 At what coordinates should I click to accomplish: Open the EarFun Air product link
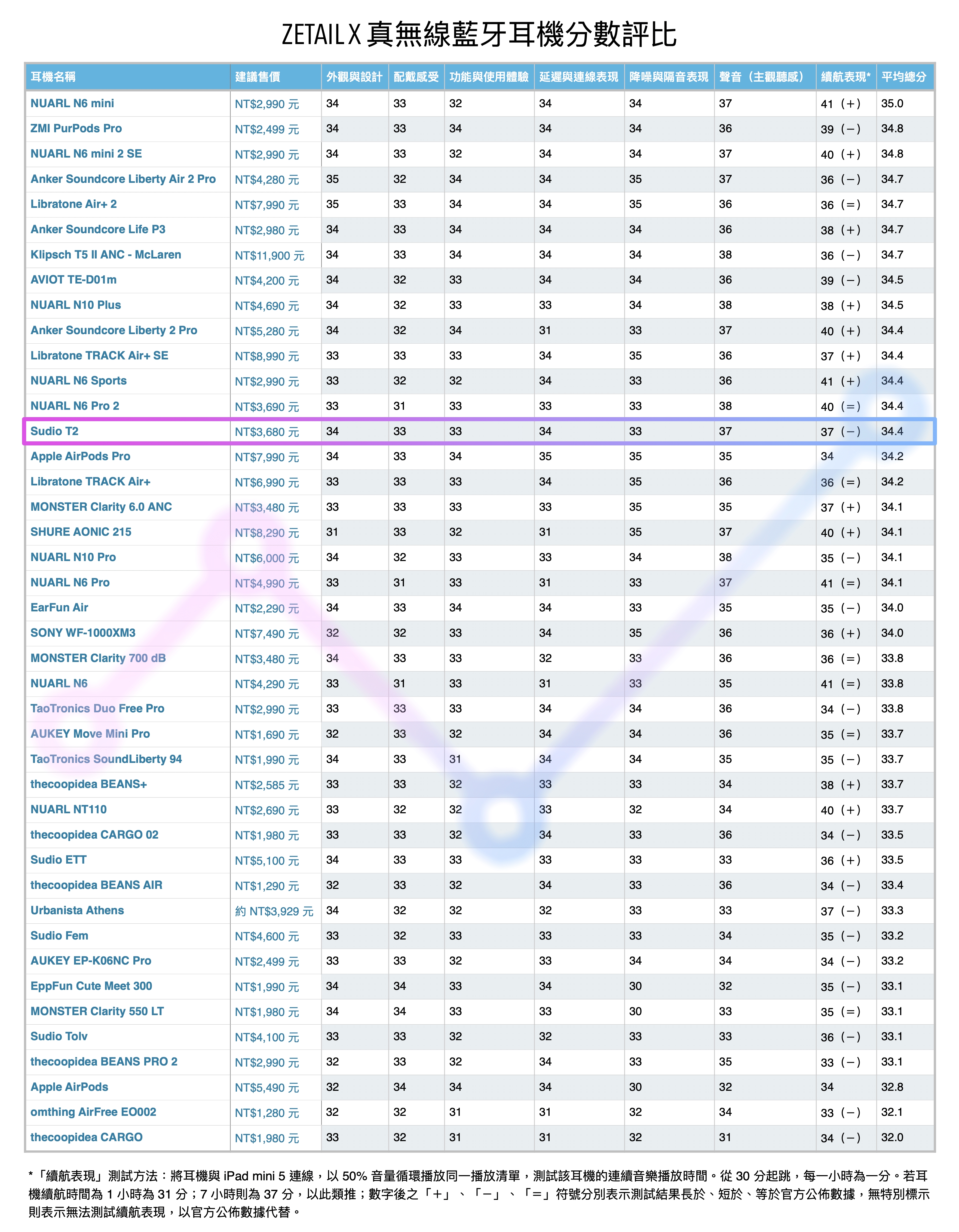pos(59,608)
